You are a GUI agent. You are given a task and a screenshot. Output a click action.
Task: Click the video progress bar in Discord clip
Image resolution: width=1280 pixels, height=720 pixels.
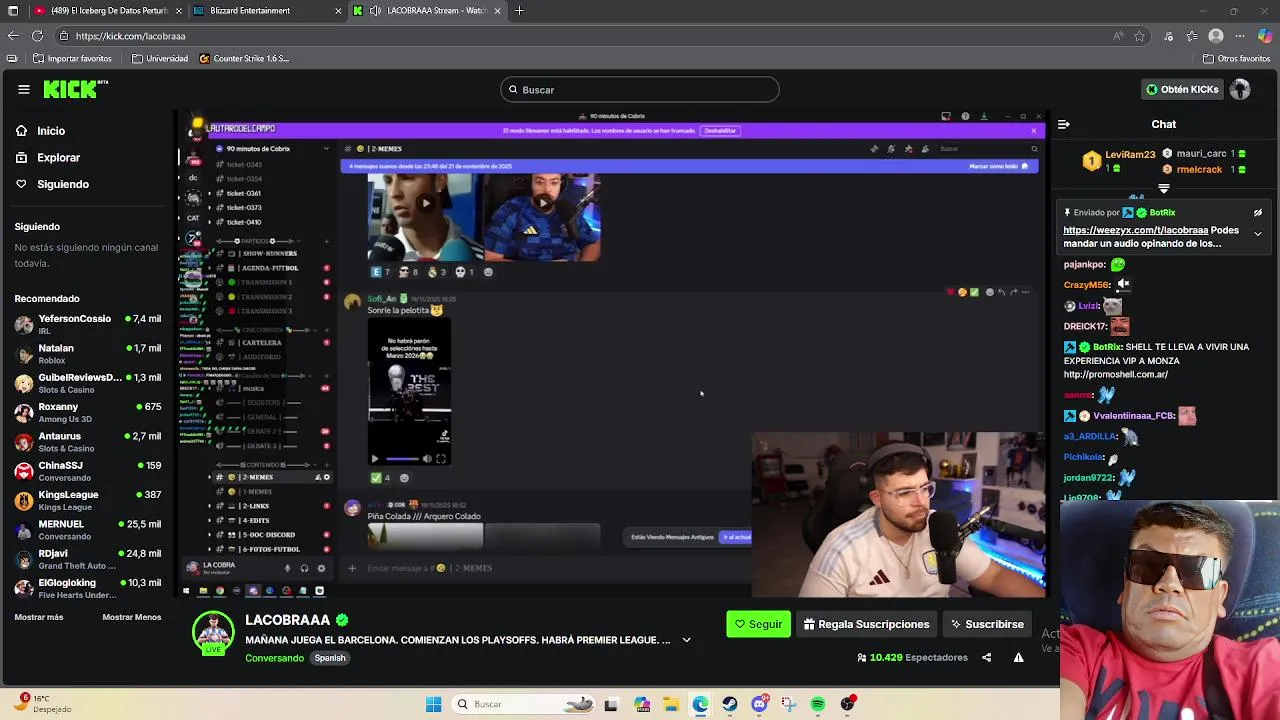click(x=401, y=459)
